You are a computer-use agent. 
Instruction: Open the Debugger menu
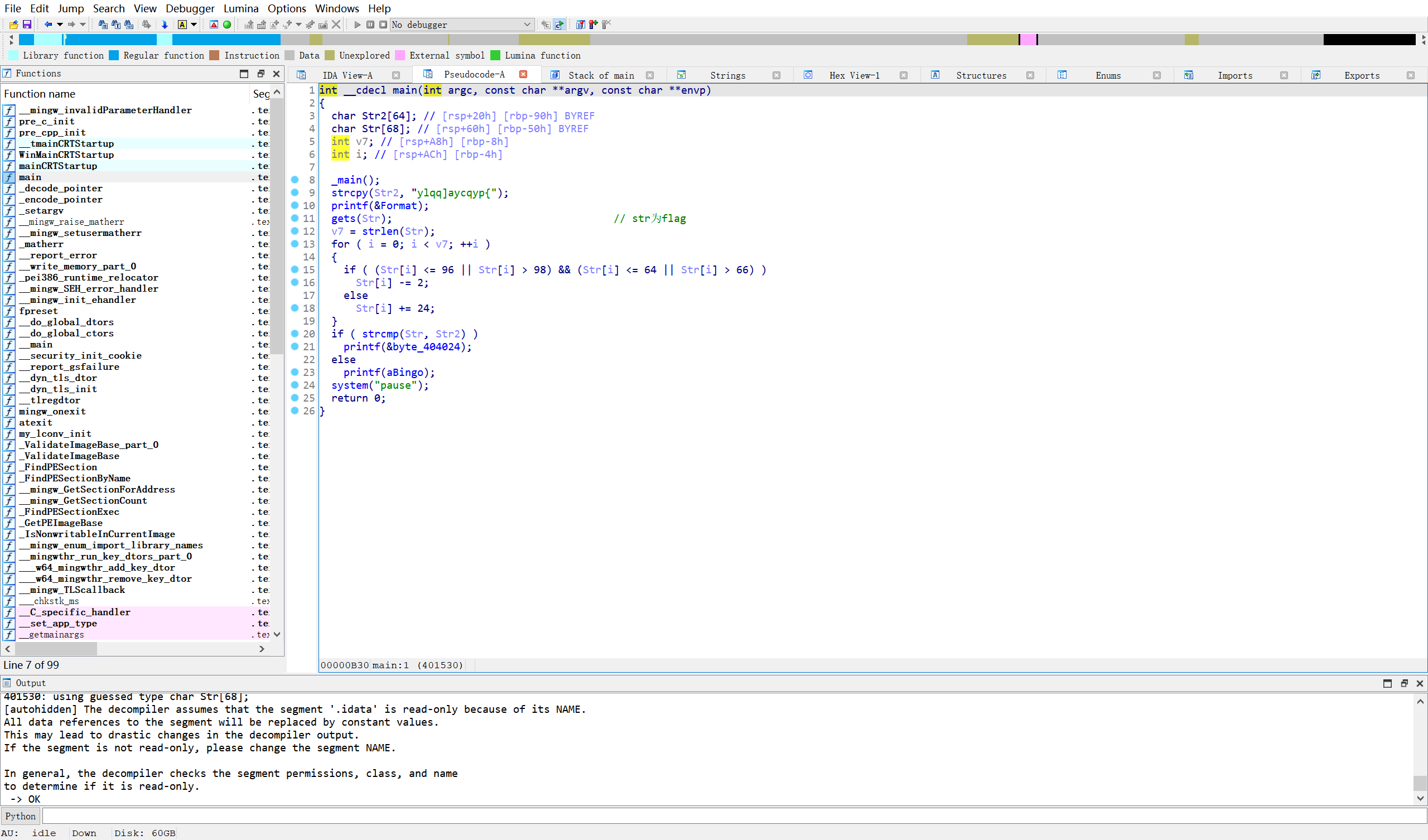point(190,8)
